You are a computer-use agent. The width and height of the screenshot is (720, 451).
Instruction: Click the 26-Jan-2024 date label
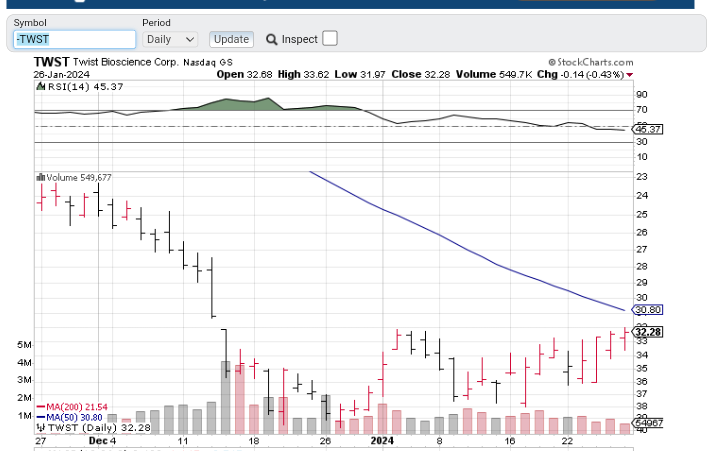62,74
